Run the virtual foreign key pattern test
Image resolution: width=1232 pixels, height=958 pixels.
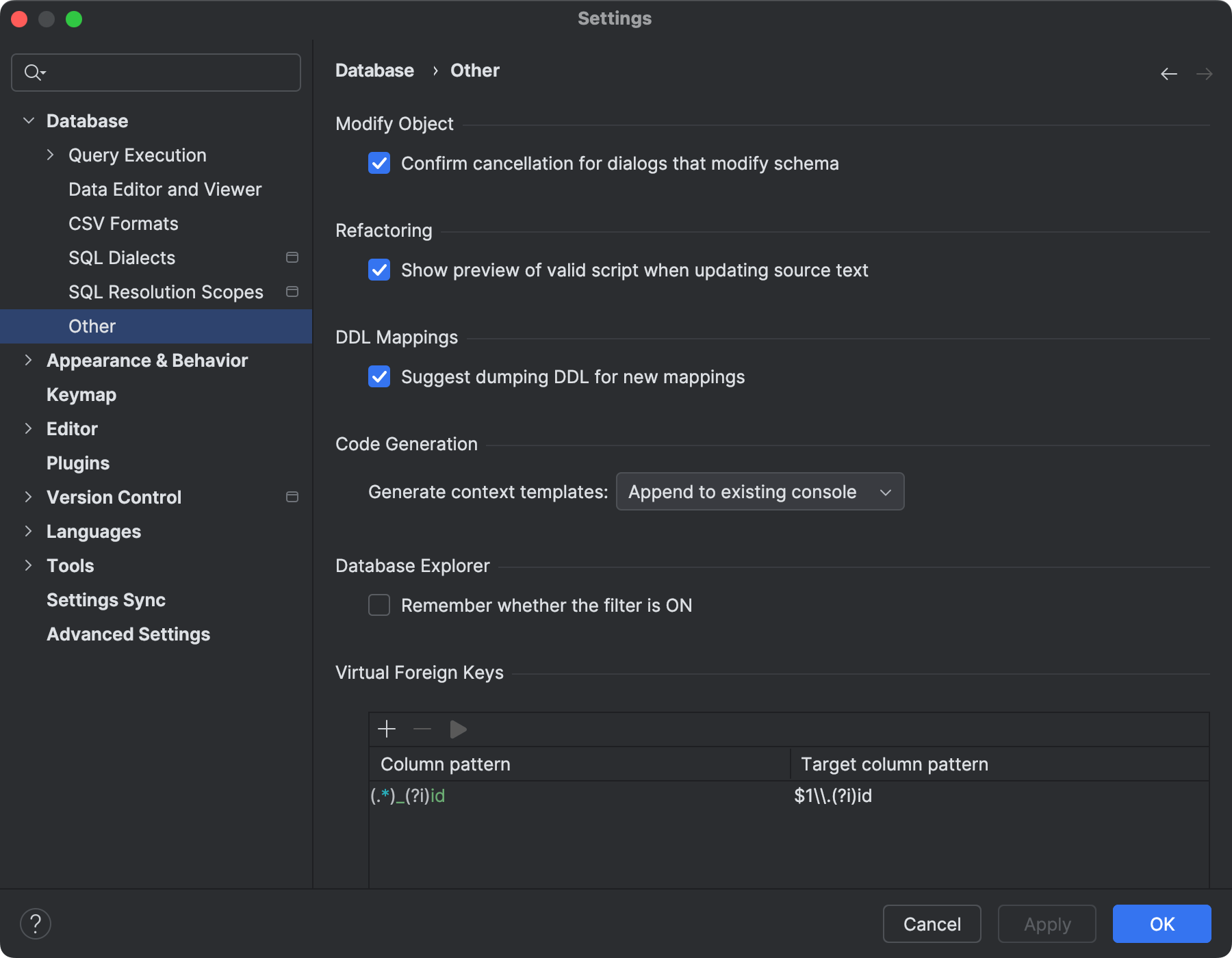click(458, 729)
